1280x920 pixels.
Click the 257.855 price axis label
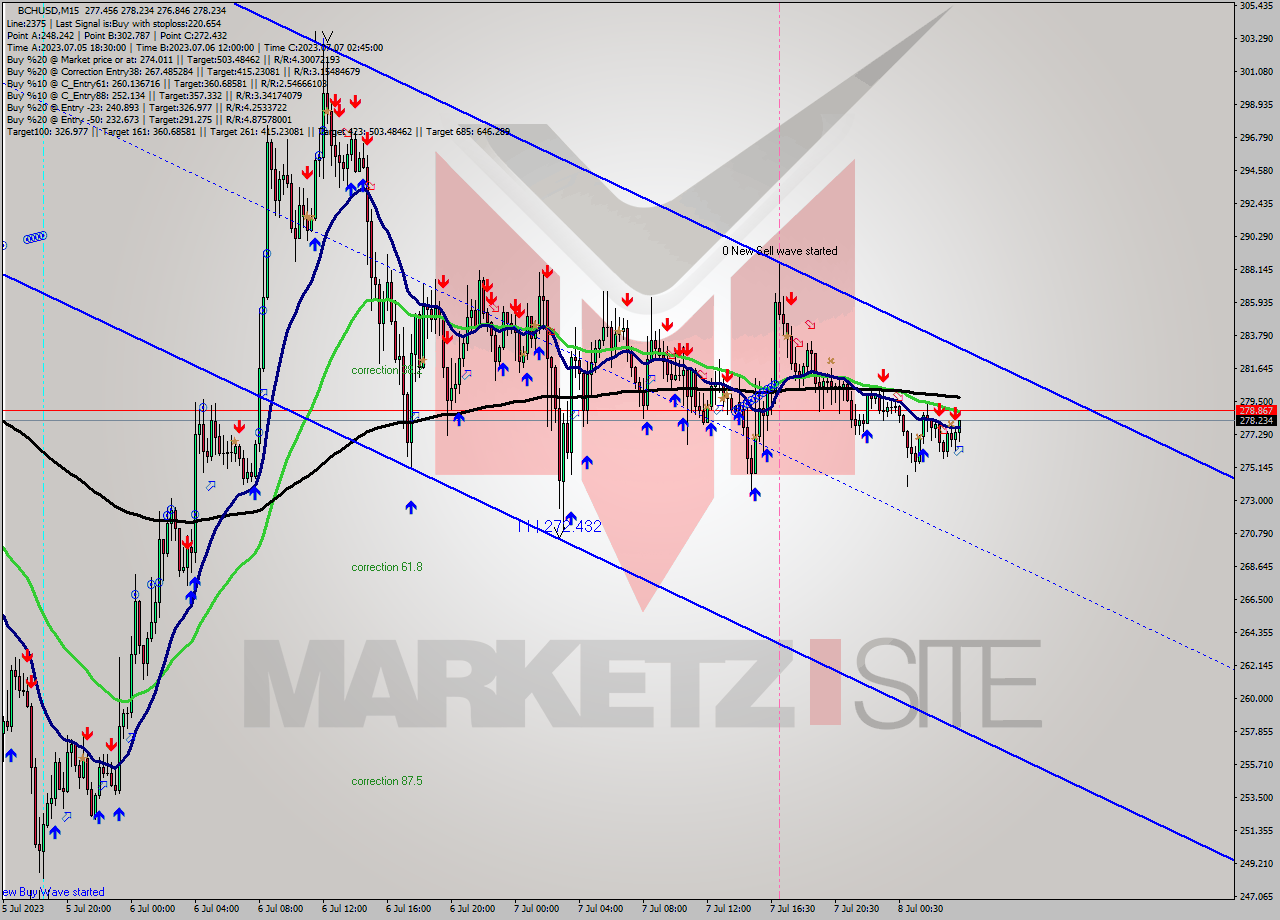[1256, 732]
